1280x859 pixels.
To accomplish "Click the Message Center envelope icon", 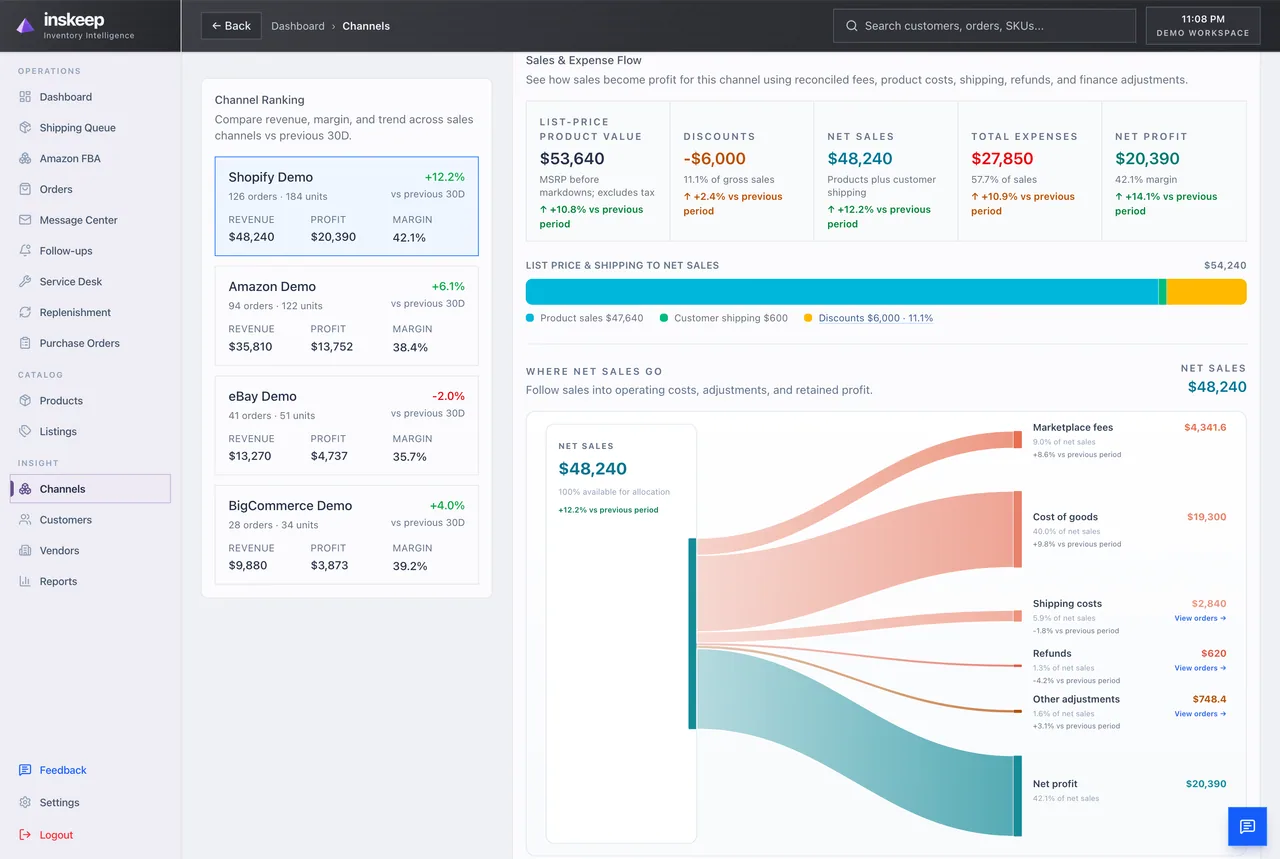I will [25, 220].
